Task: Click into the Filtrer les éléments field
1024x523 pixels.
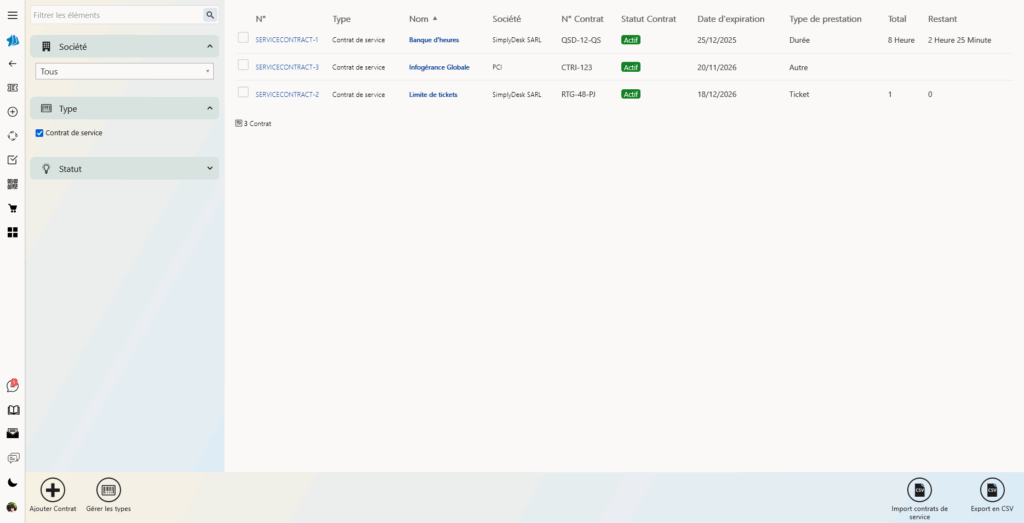Action: [115, 15]
